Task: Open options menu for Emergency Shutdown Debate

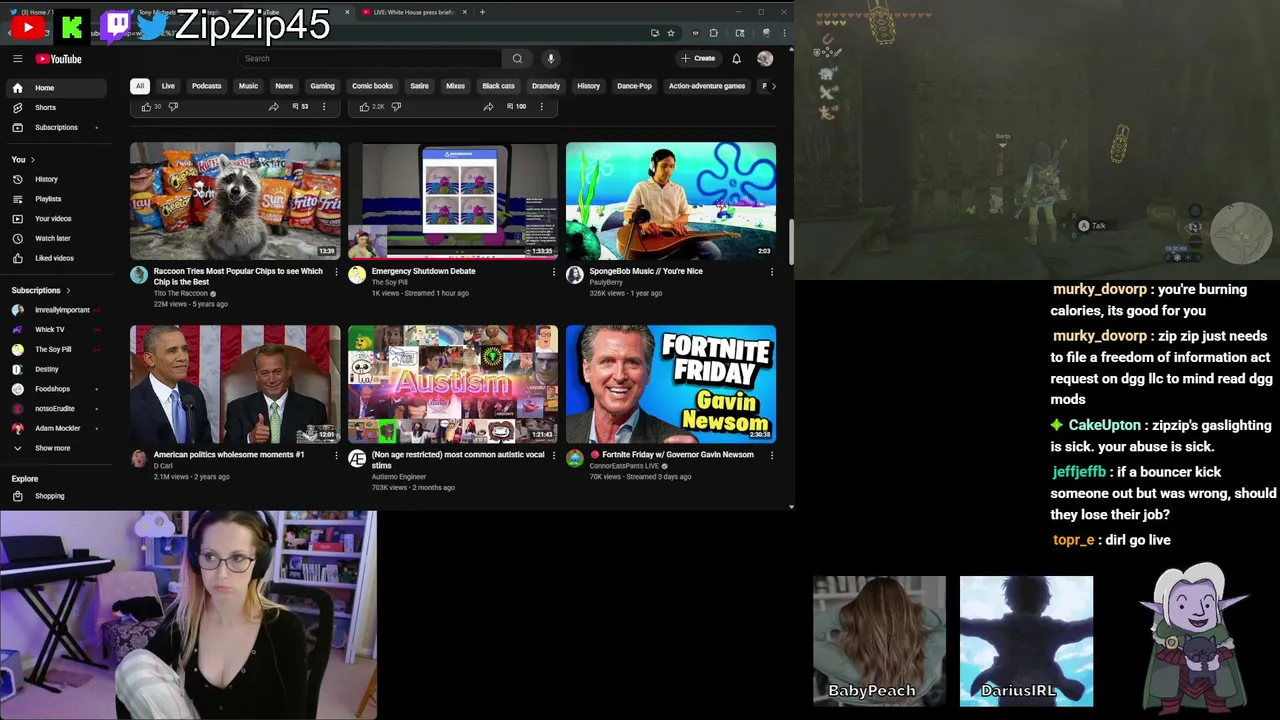Action: pyautogui.click(x=554, y=272)
